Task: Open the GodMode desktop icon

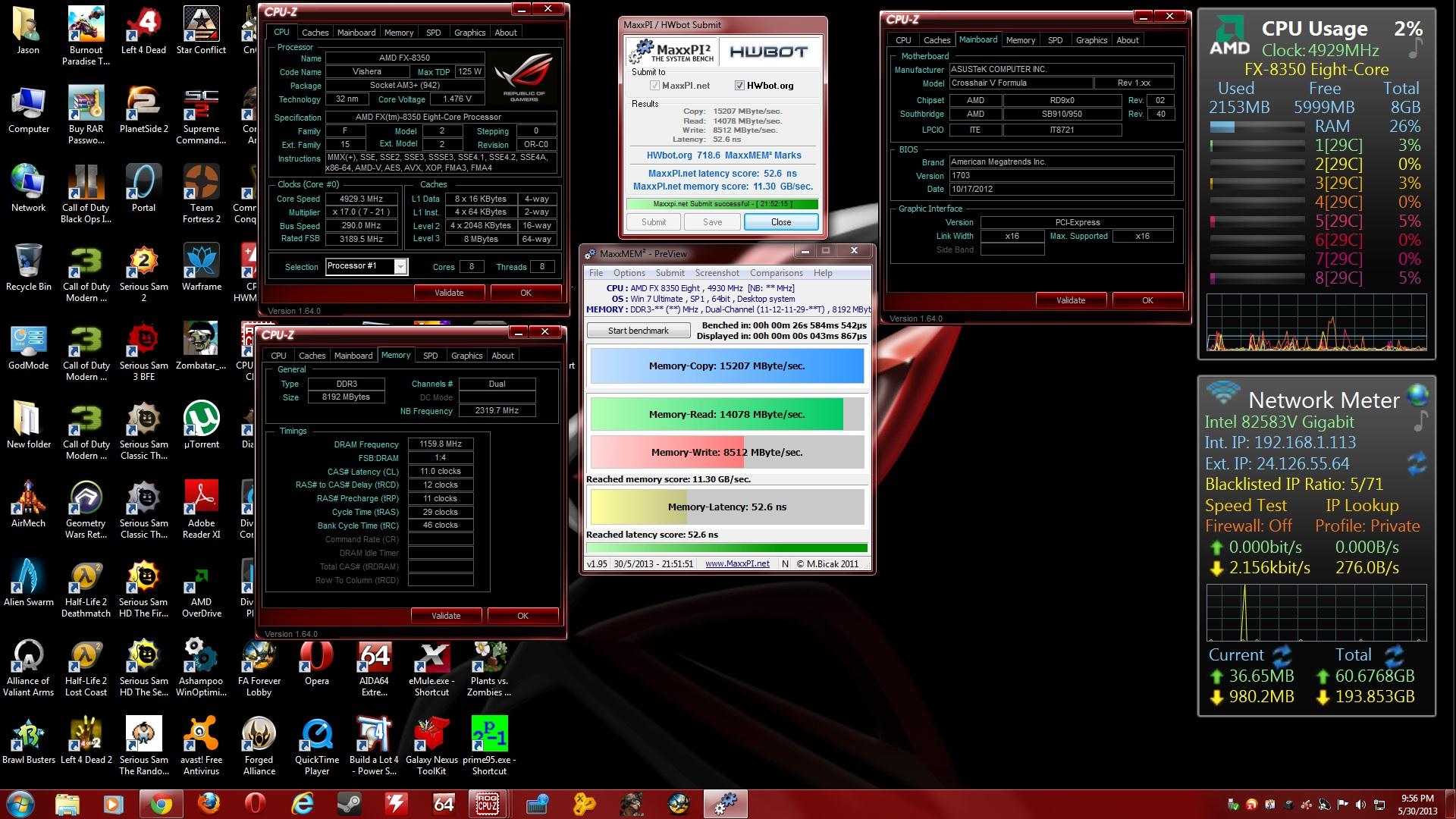Action: 29,347
